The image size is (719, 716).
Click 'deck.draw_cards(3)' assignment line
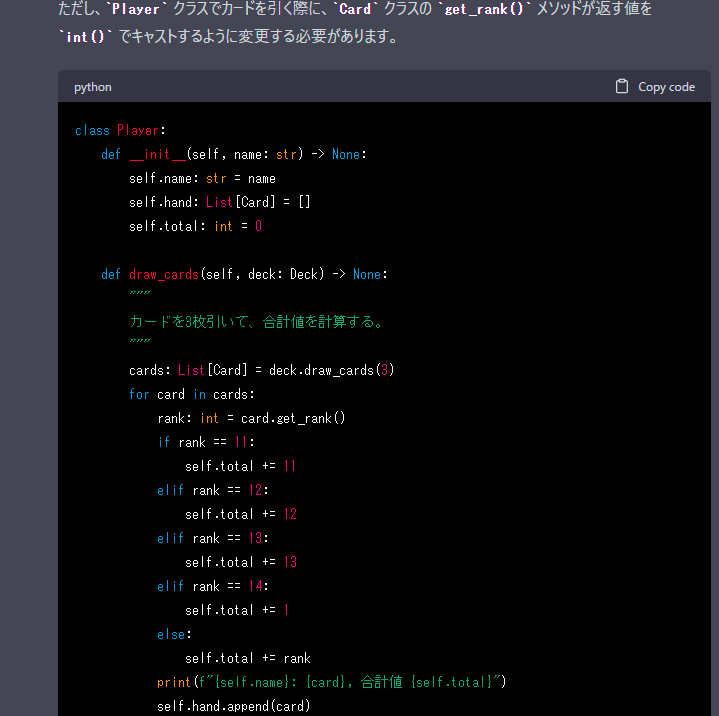(x=262, y=370)
